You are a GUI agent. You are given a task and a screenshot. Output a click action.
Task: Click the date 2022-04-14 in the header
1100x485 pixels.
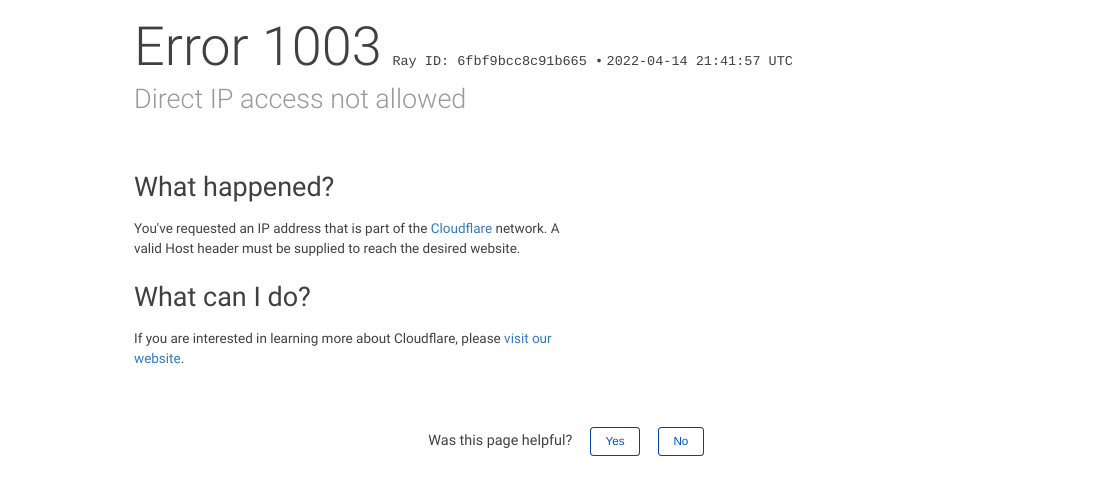point(646,62)
